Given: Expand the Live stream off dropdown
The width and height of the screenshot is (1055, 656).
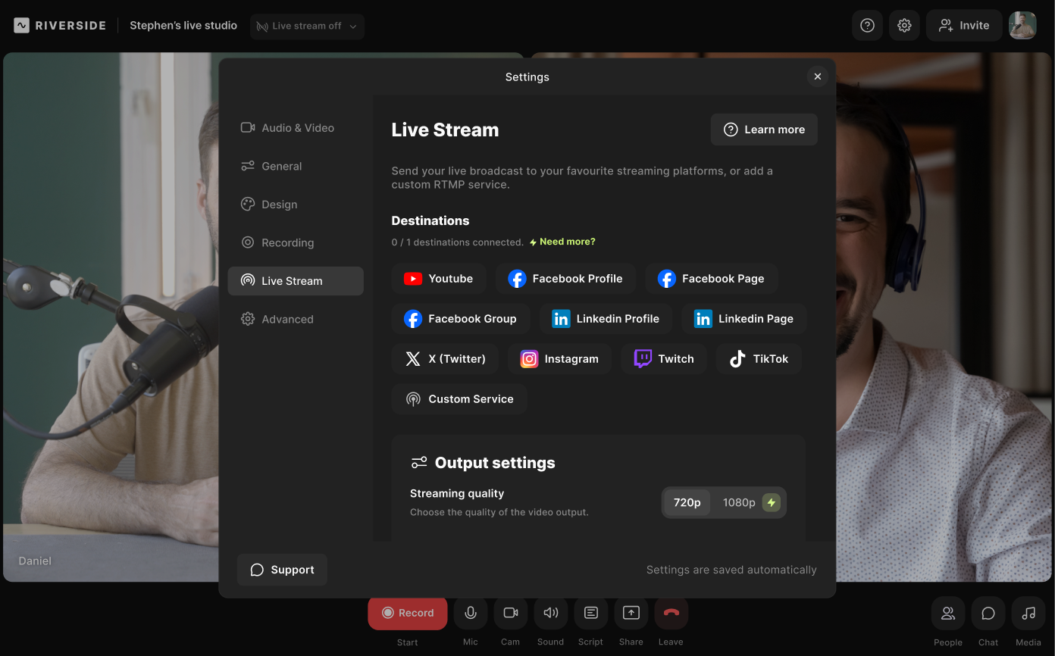Looking at the screenshot, I should click(x=306, y=26).
